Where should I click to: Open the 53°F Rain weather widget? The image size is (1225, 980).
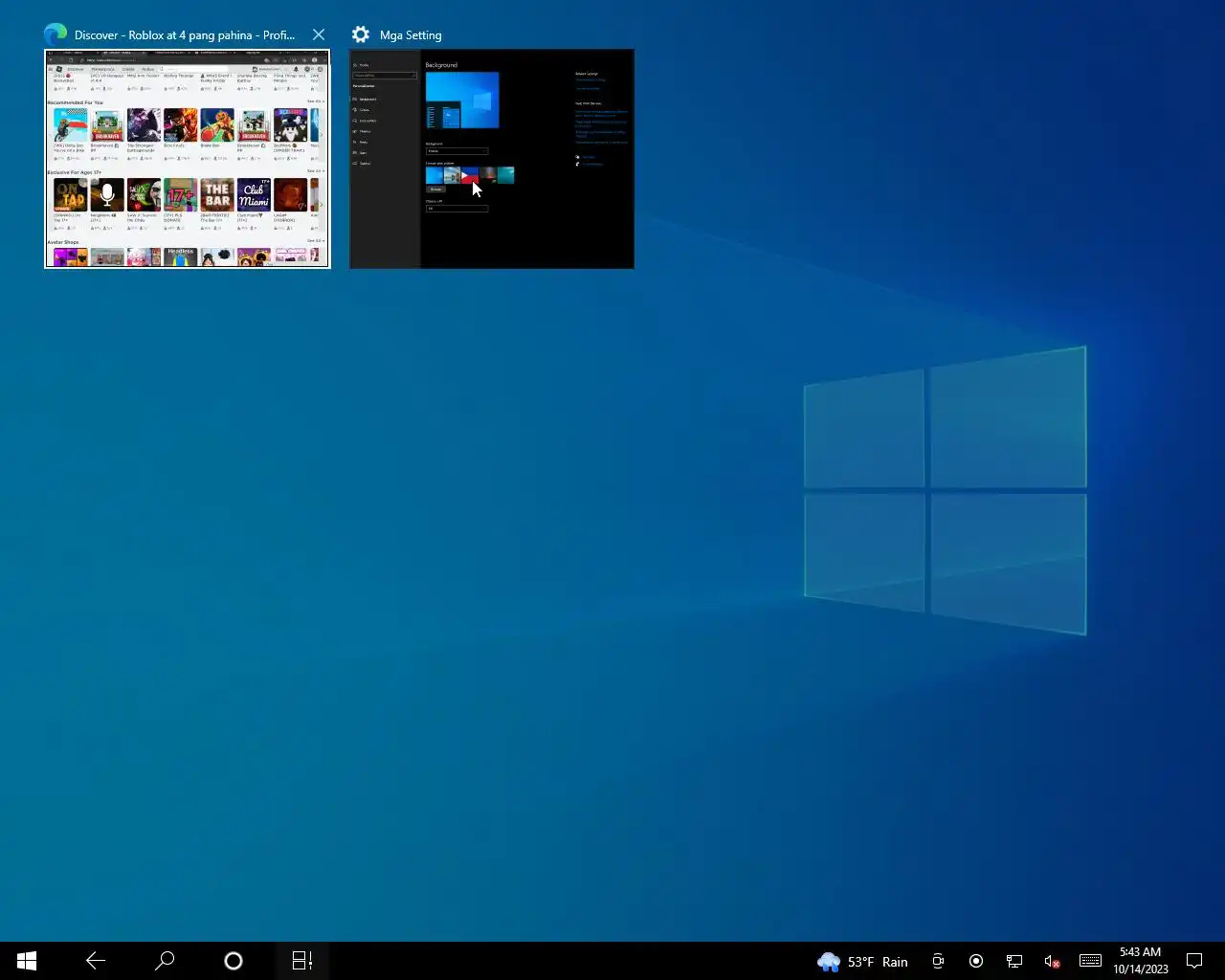coord(863,961)
